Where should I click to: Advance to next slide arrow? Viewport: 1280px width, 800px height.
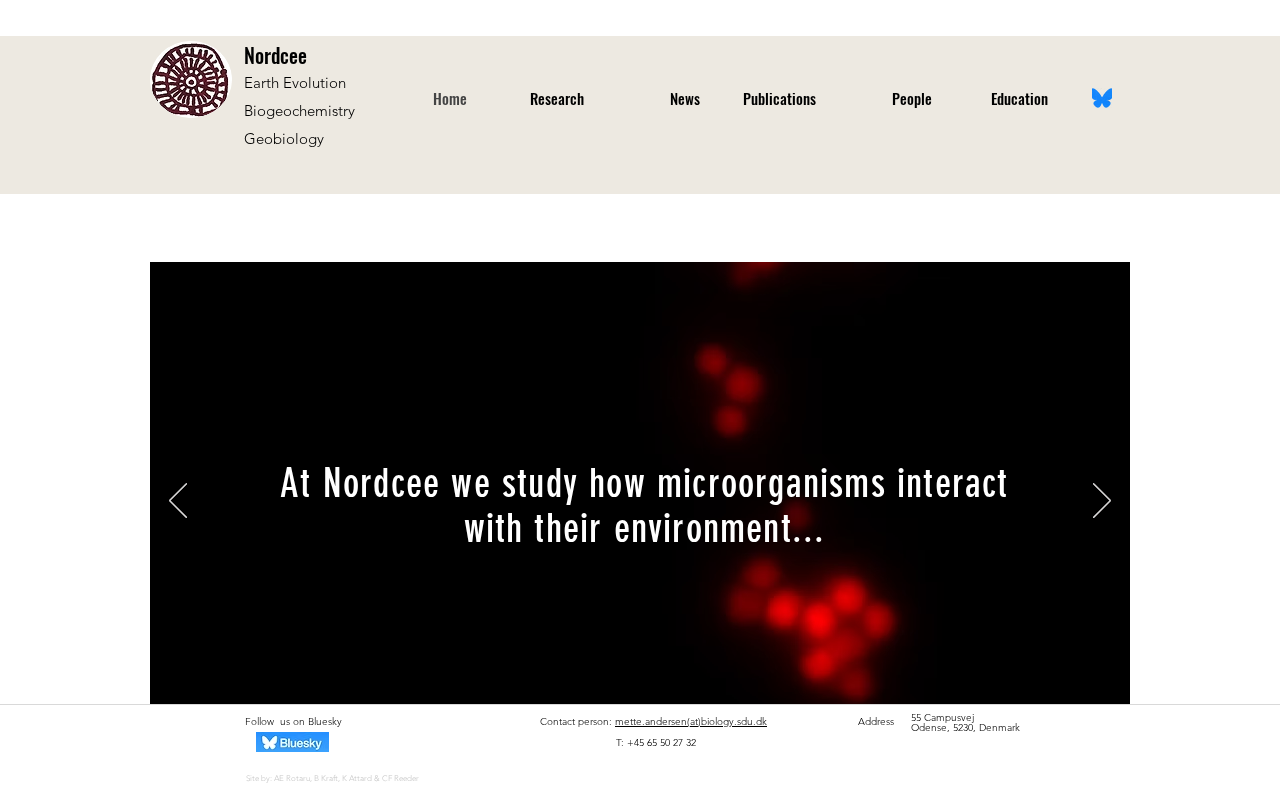pos(1102,501)
